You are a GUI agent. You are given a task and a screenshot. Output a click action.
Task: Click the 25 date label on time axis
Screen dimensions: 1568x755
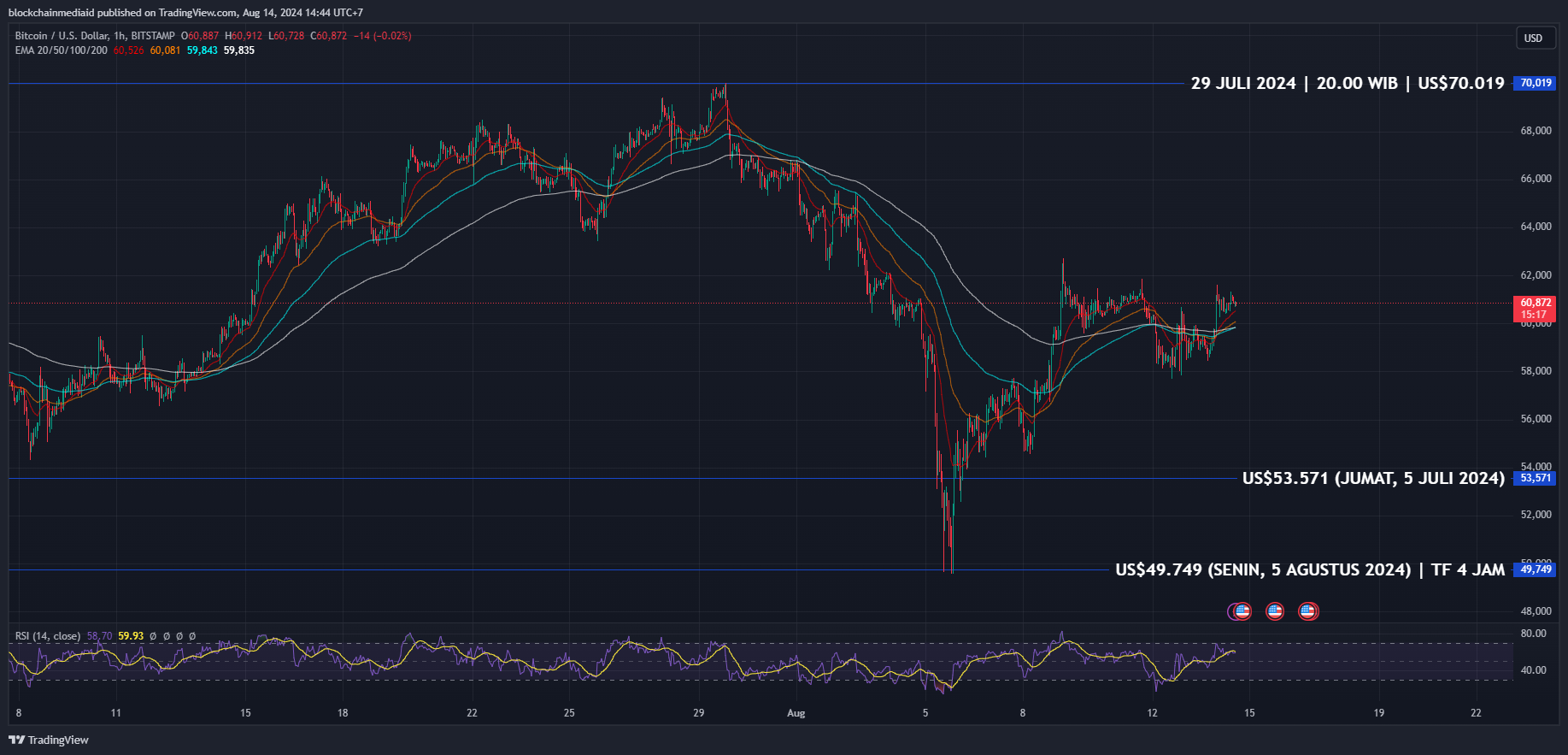569,713
